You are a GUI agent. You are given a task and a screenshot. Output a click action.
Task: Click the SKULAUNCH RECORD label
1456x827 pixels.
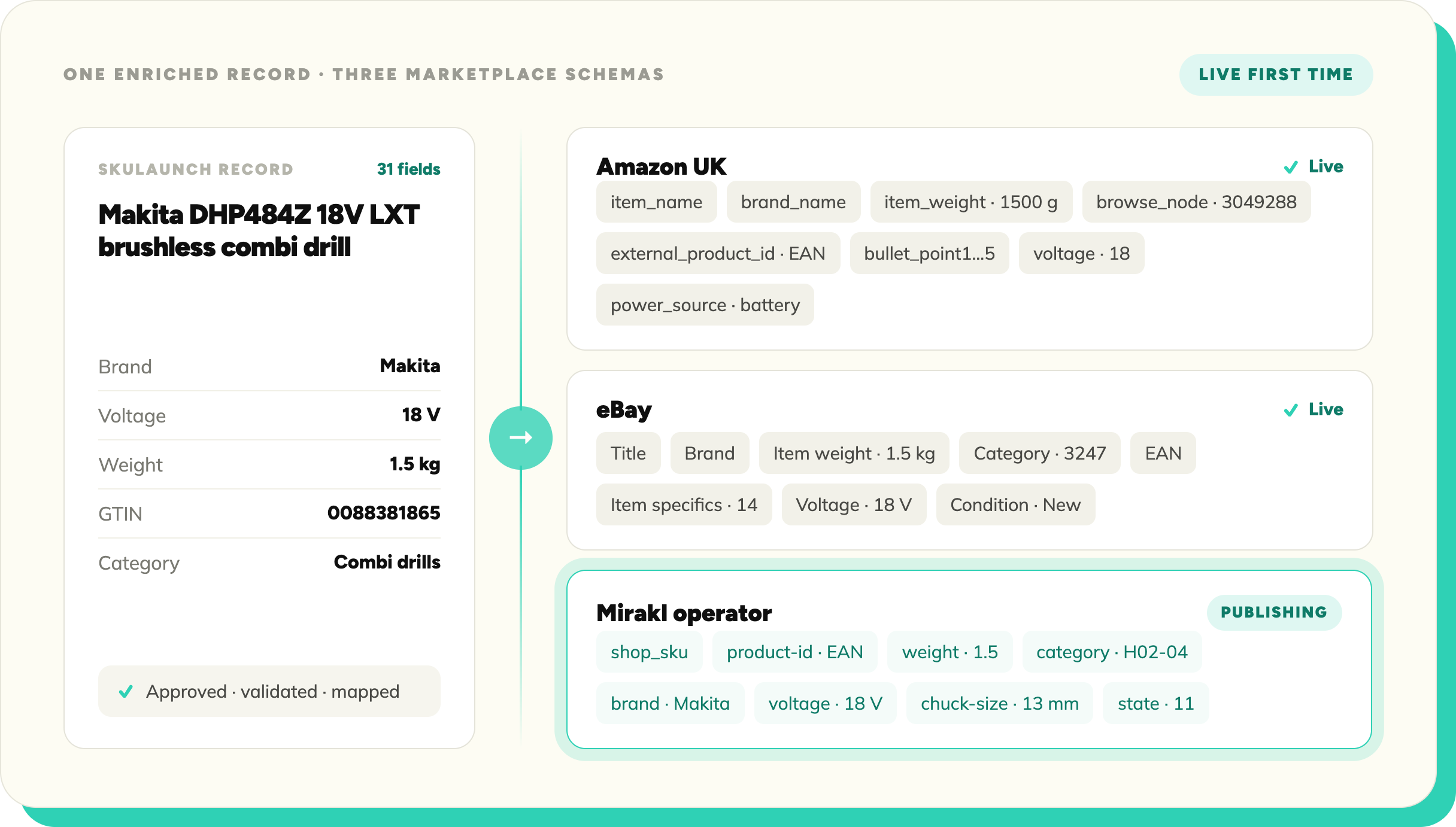(x=196, y=169)
